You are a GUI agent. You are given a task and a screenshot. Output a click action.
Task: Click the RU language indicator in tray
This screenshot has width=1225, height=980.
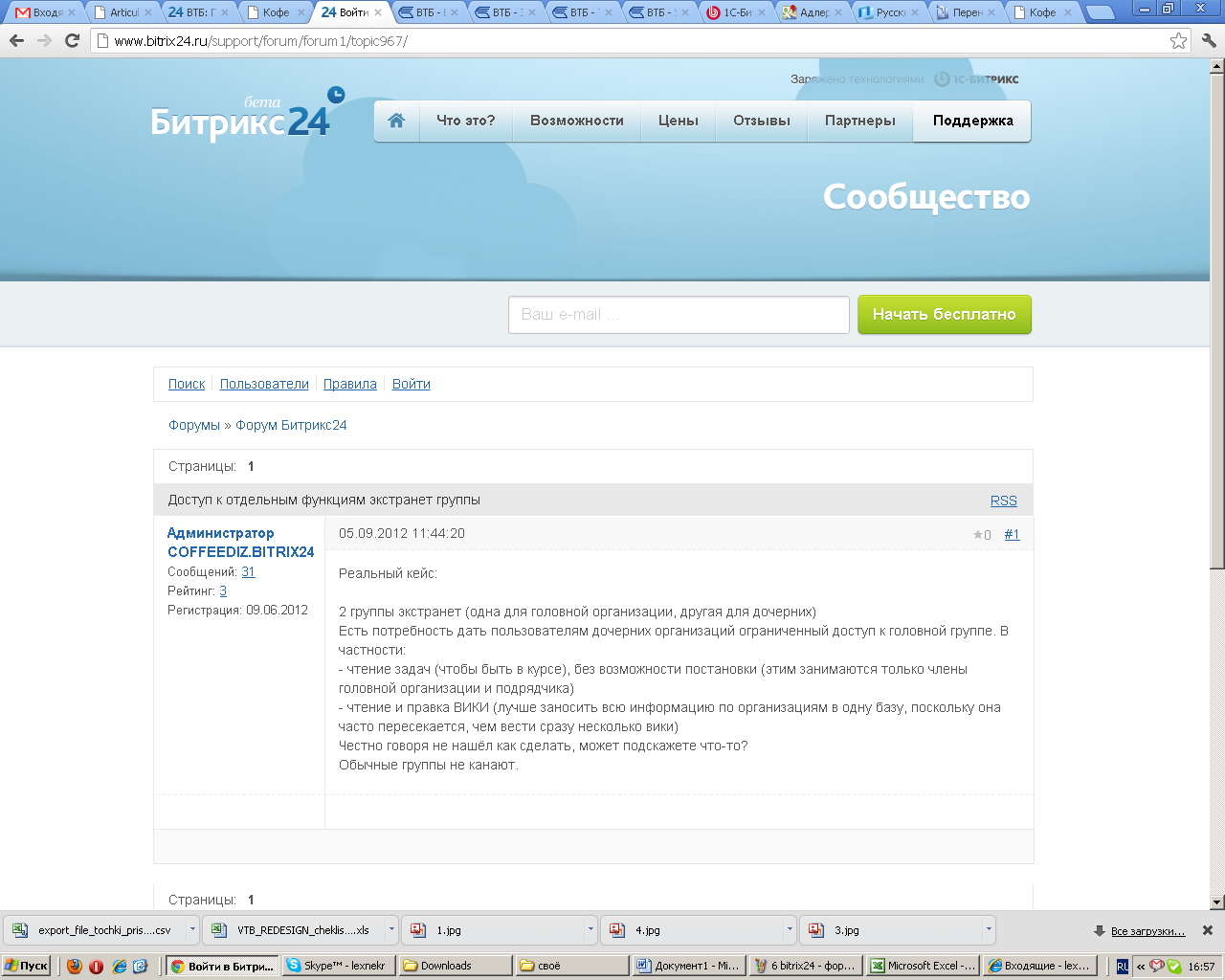click(1123, 967)
